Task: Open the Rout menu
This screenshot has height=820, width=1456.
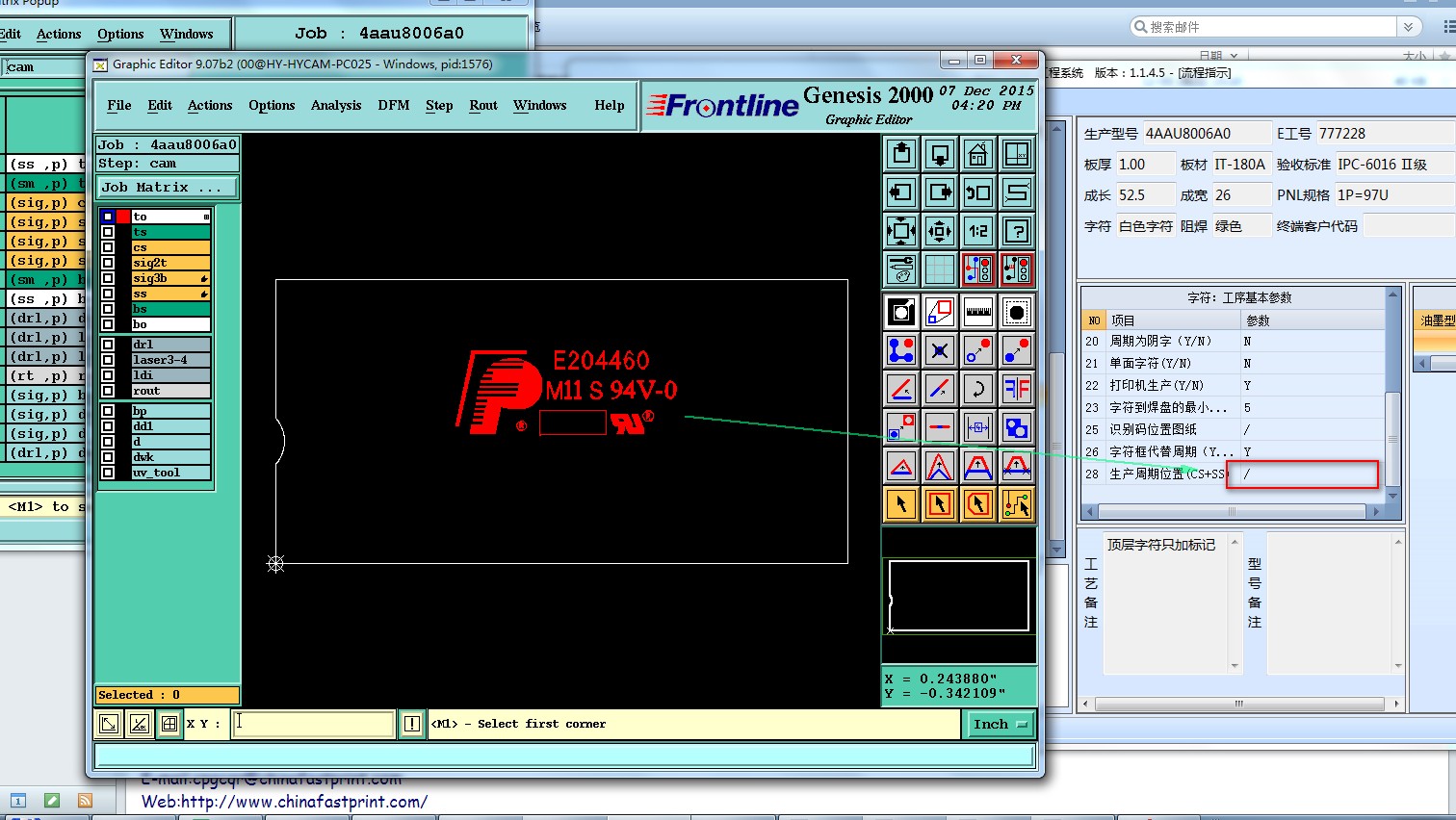Action: pos(483,105)
